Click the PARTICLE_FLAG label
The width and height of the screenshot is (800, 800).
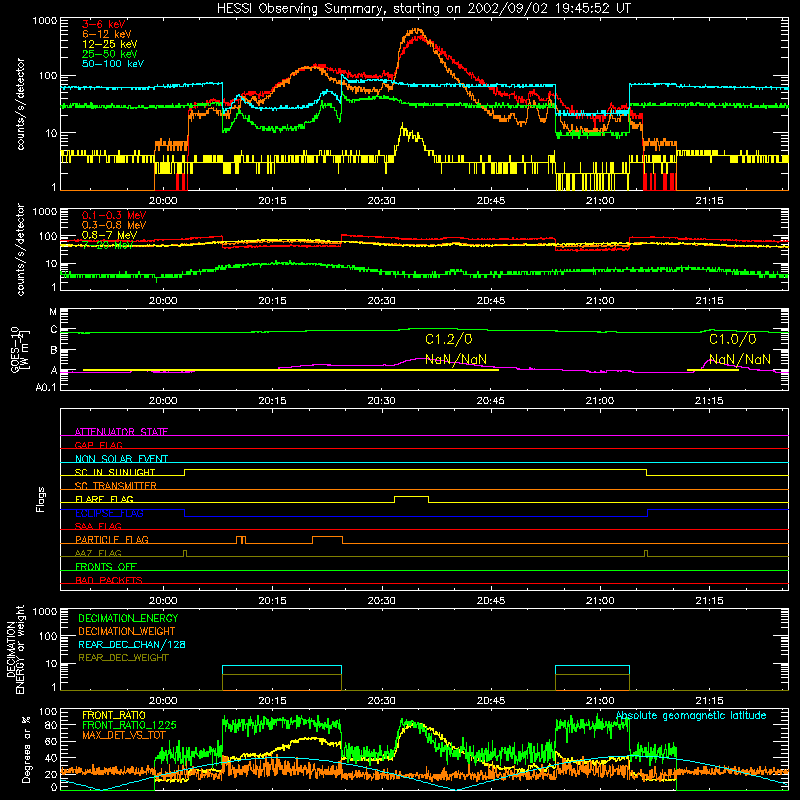(112, 539)
